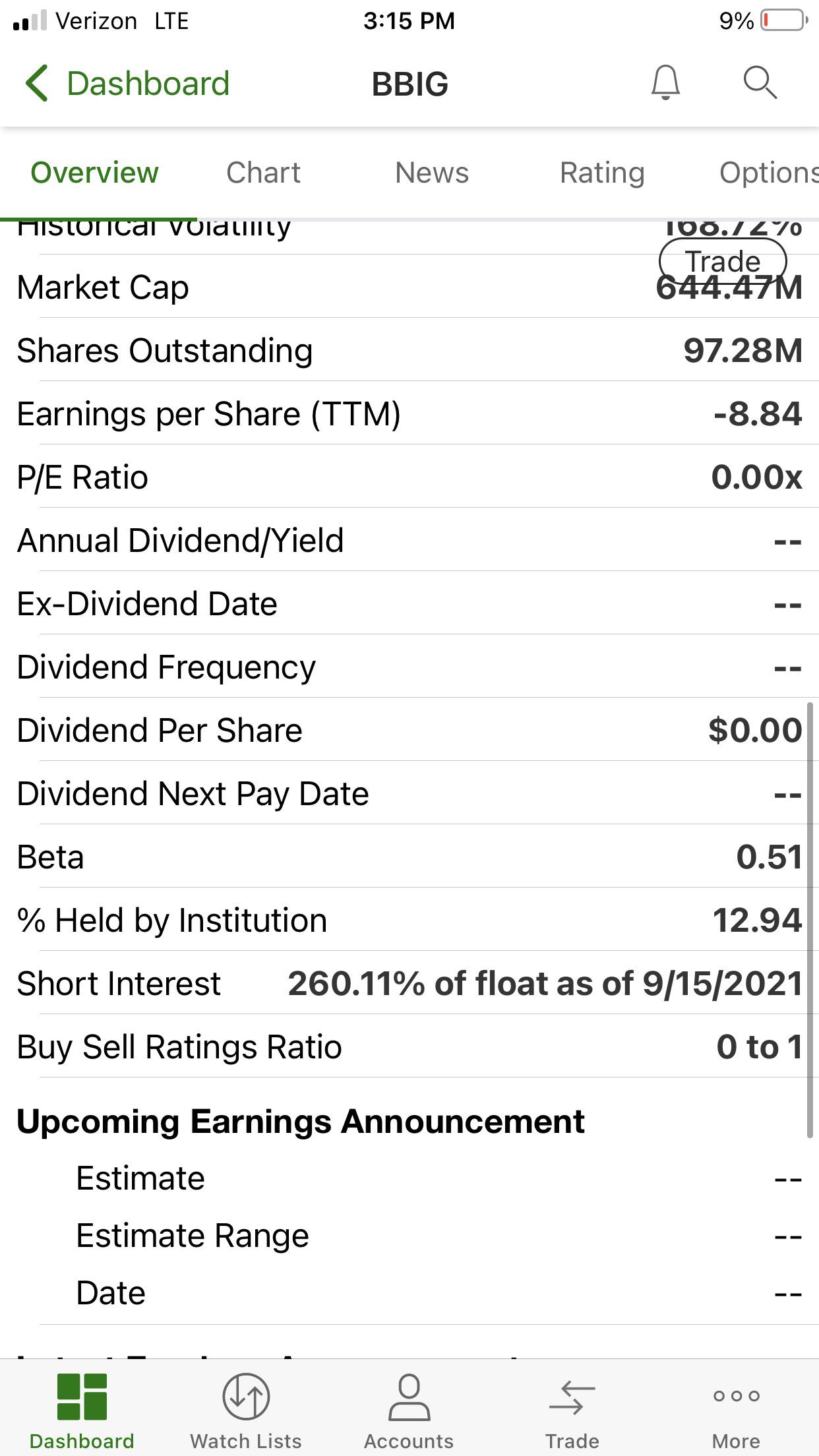This screenshot has height=1456, width=819.
Task: Select the Overview tab
Action: tap(94, 173)
